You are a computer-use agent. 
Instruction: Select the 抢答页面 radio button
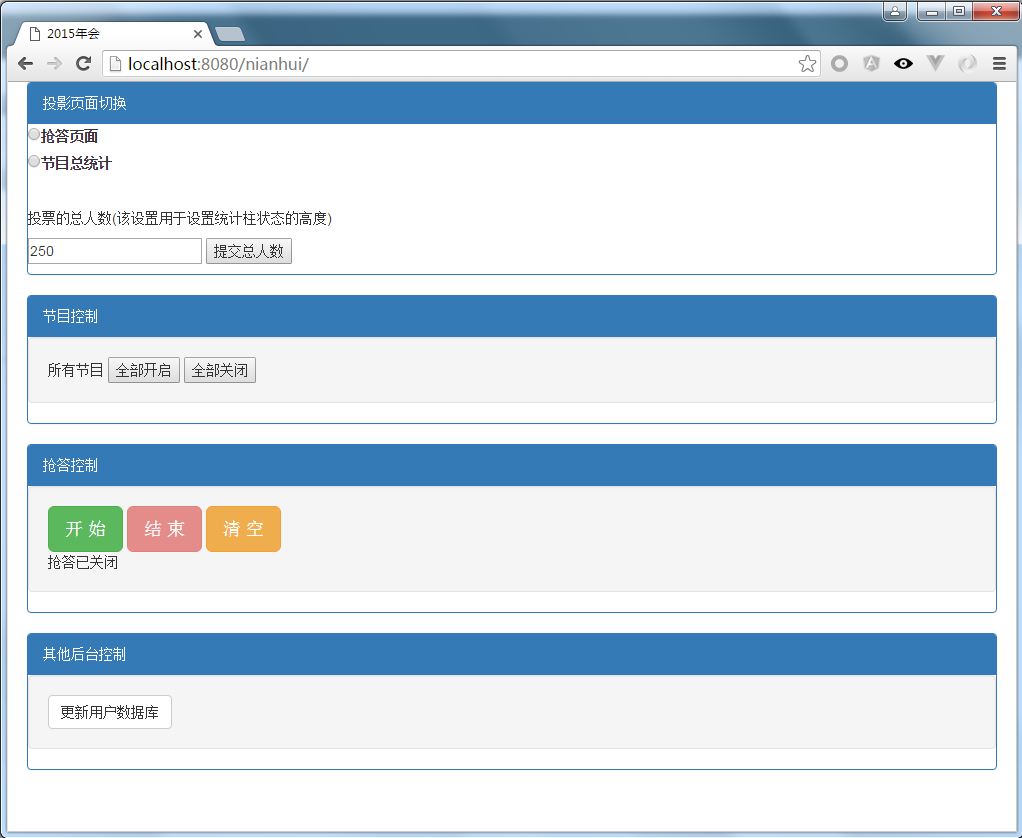coord(34,134)
